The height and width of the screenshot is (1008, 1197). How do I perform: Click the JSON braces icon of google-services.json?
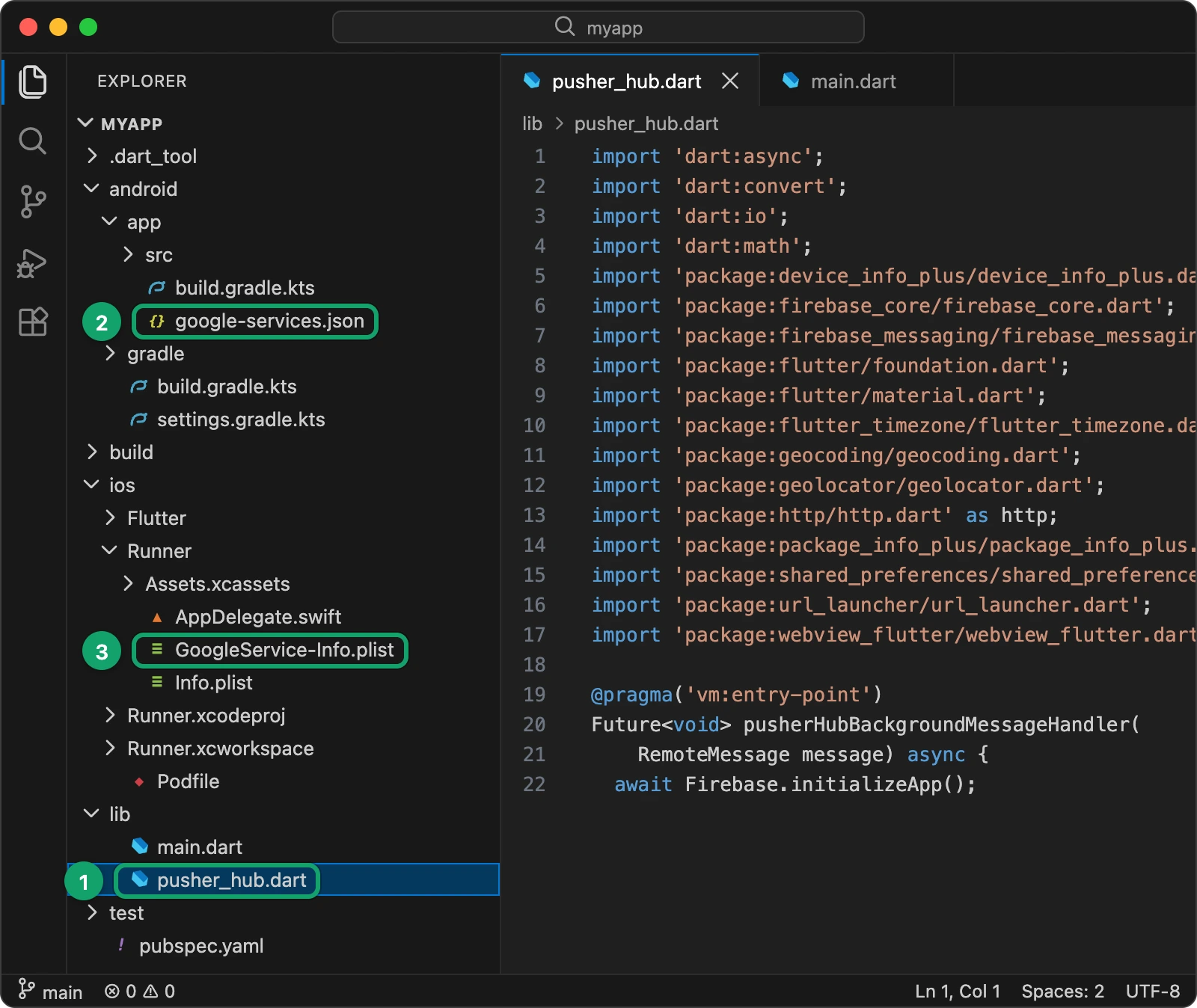[x=156, y=321]
